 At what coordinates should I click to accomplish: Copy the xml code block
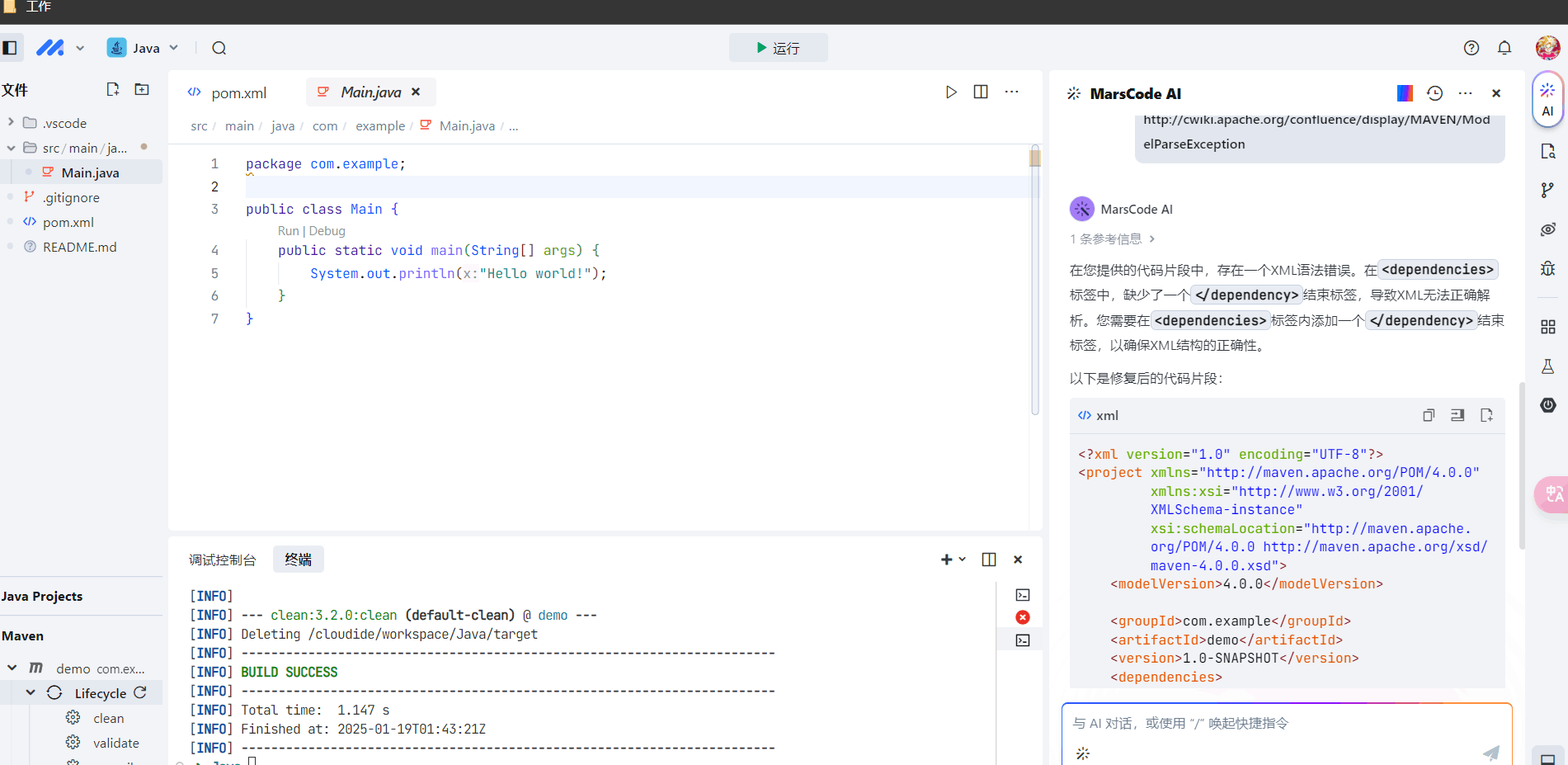pyautogui.click(x=1429, y=415)
